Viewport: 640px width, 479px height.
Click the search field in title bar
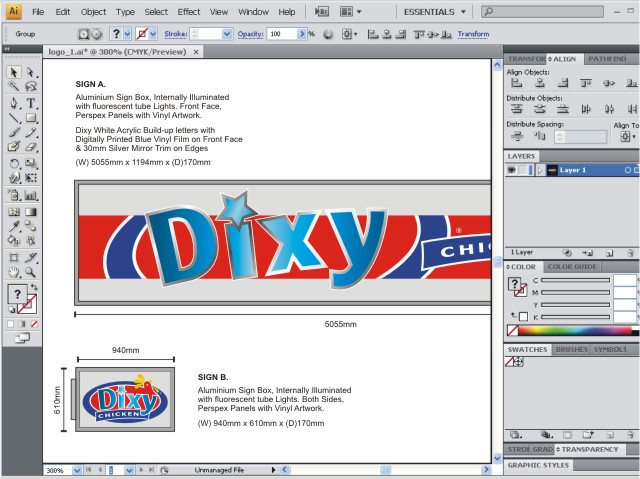[x=542, y=11]
